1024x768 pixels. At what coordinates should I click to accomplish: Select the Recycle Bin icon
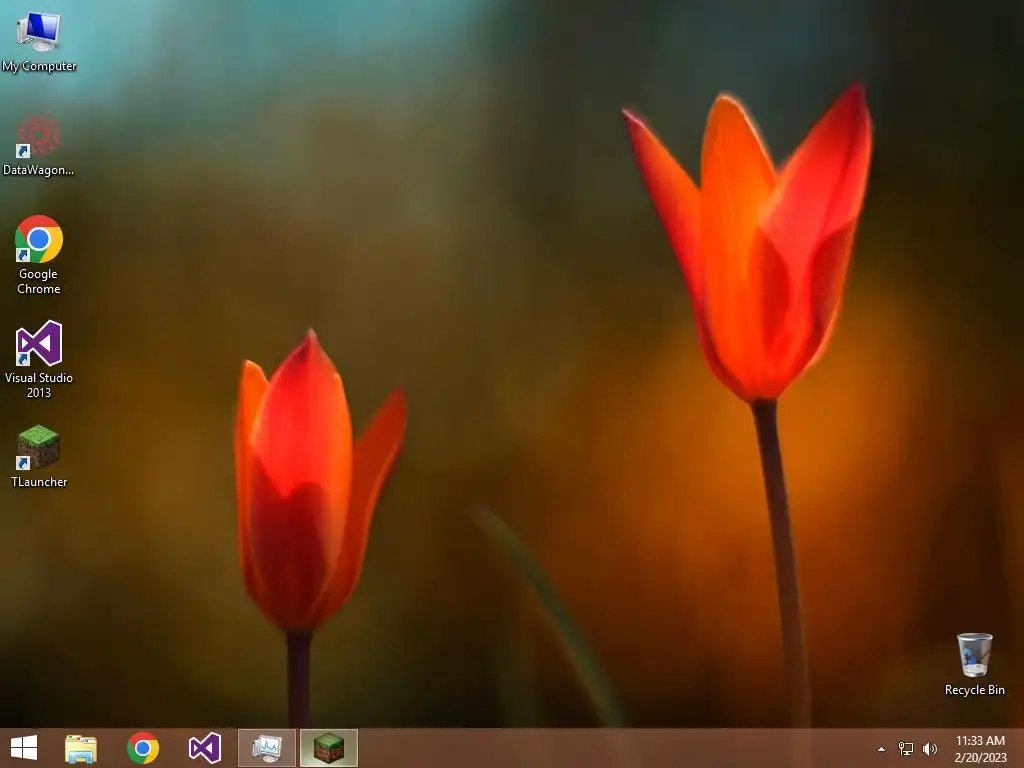974,664
